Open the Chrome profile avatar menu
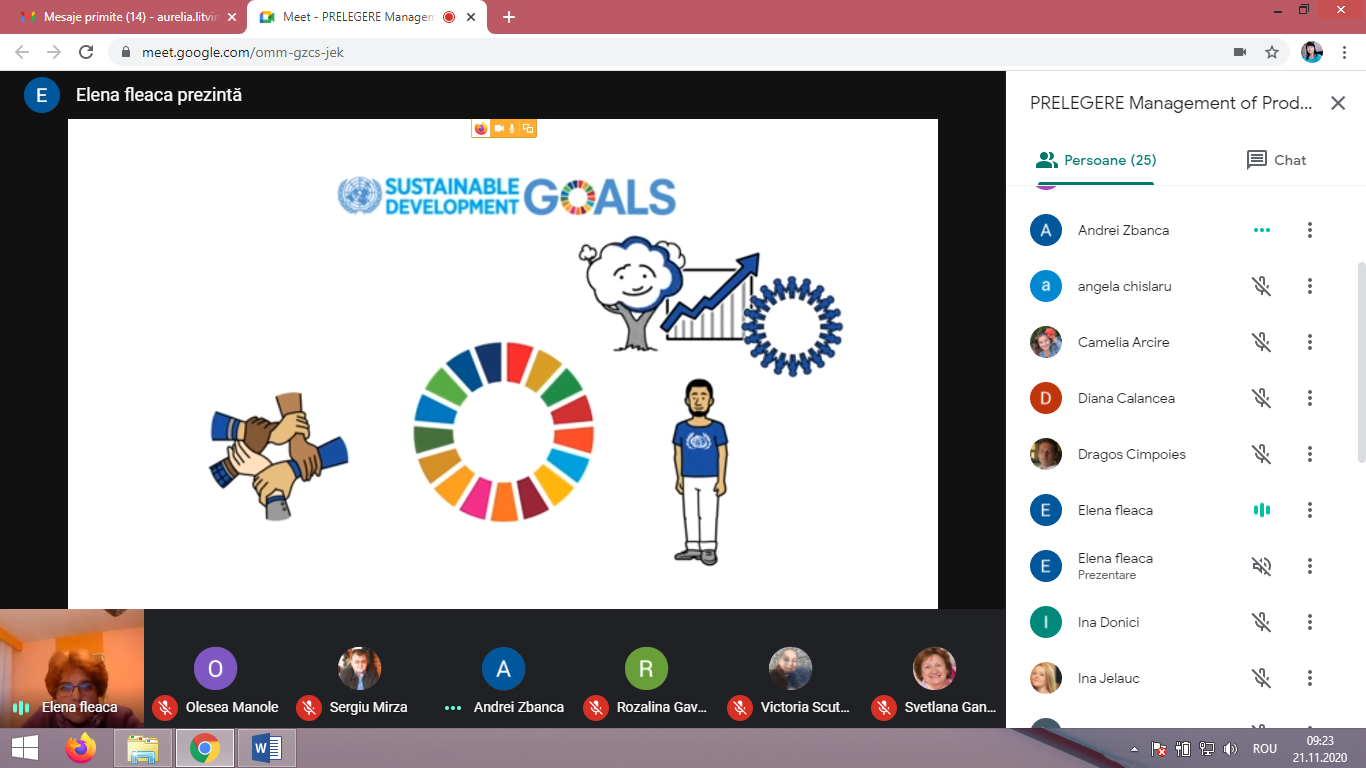1366x768 pixels. [x=1312, y=52]
